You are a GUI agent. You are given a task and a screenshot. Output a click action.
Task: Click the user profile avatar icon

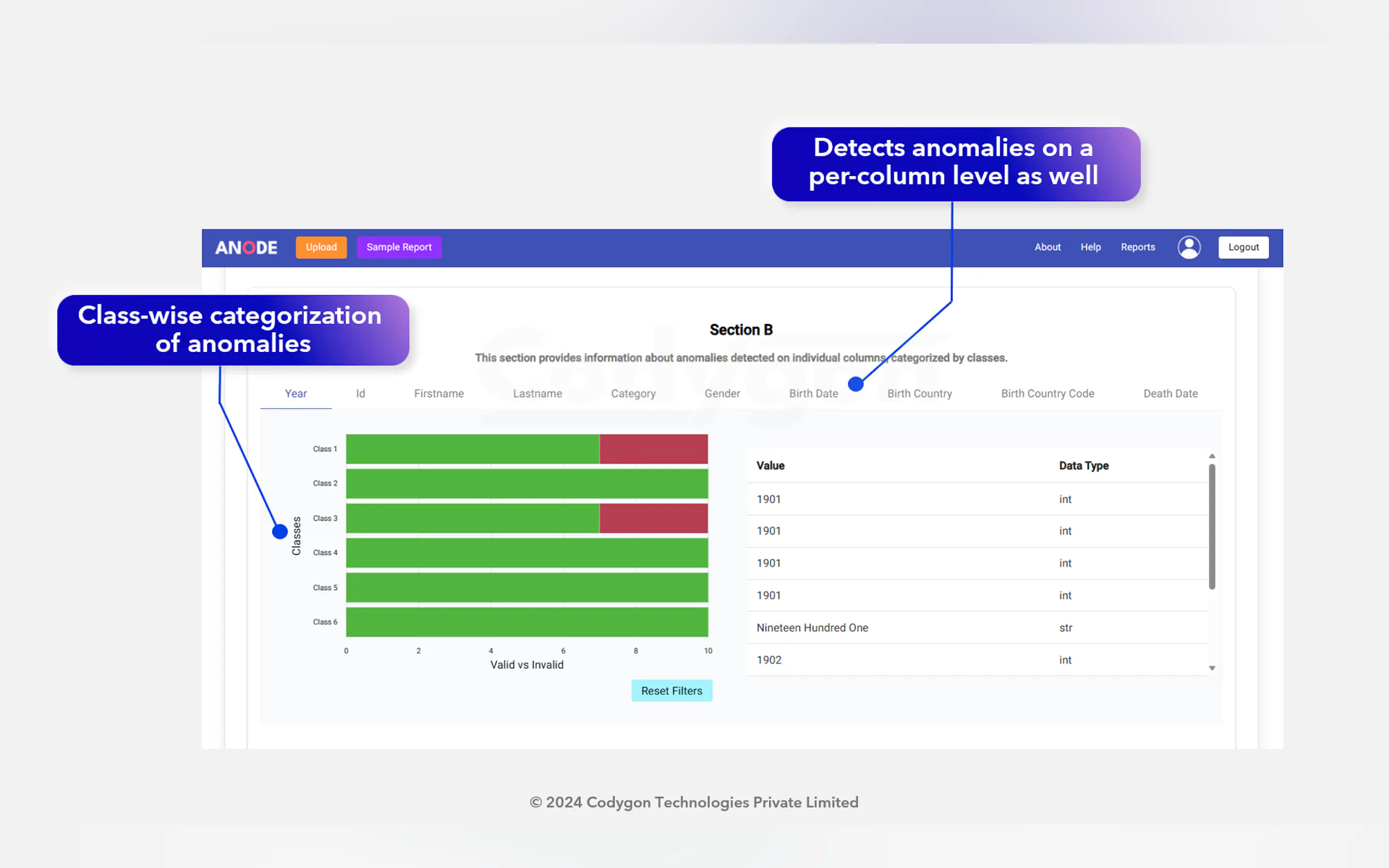pyautogui.click(x=1189, y=248)
